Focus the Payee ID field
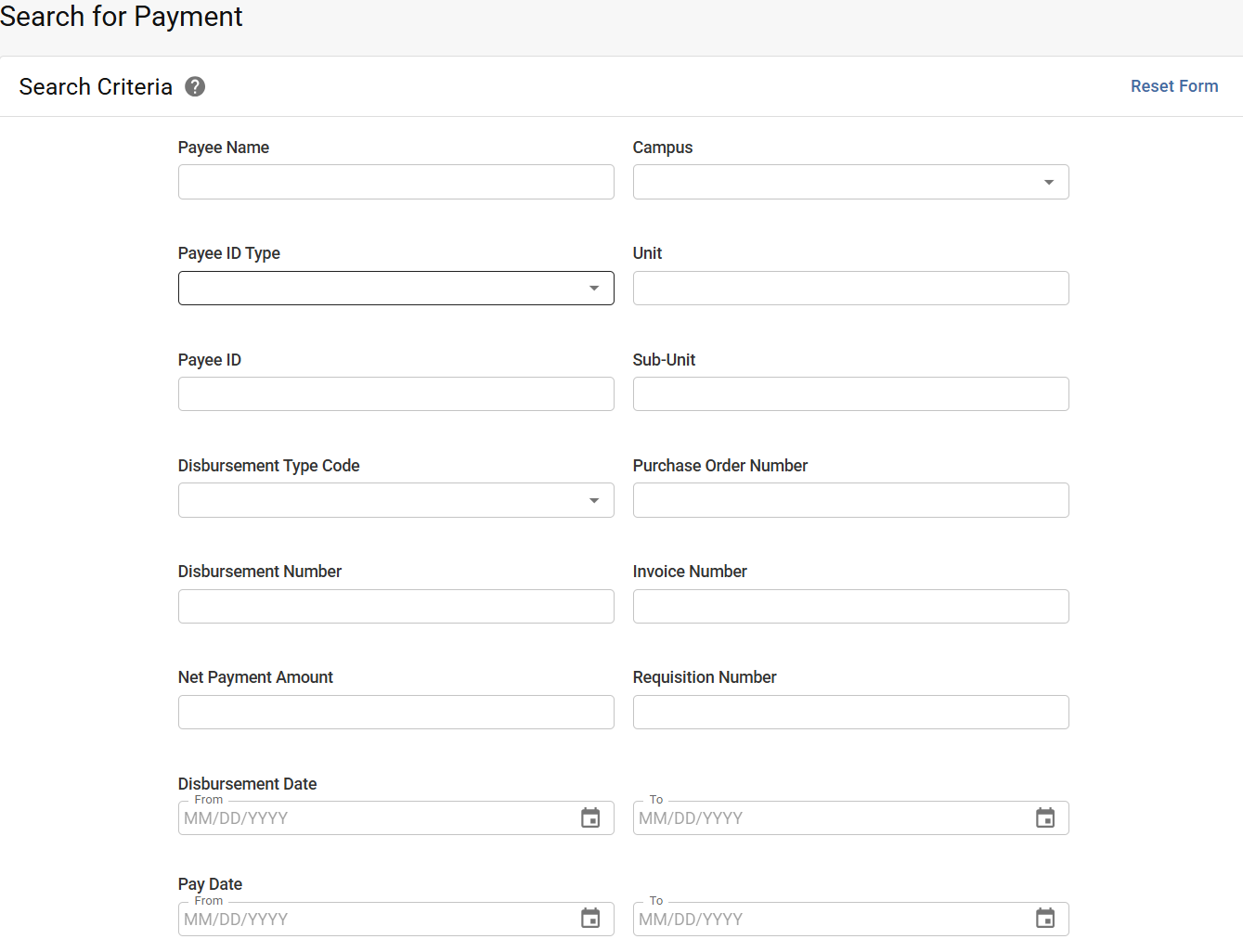1243x952 pixels. tap(395, 393)
